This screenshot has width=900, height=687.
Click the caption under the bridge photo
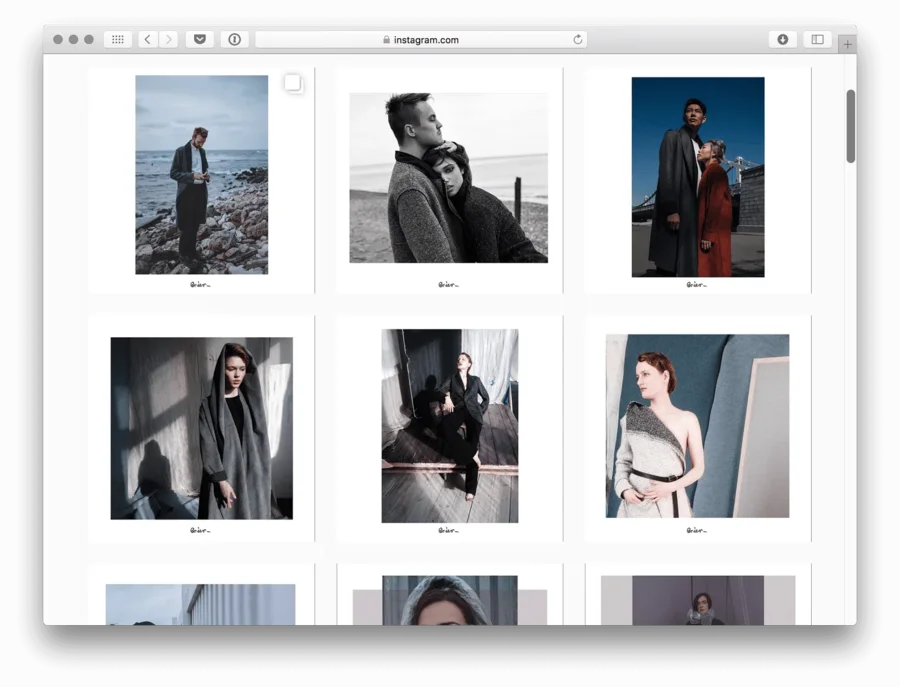point(697,284)
